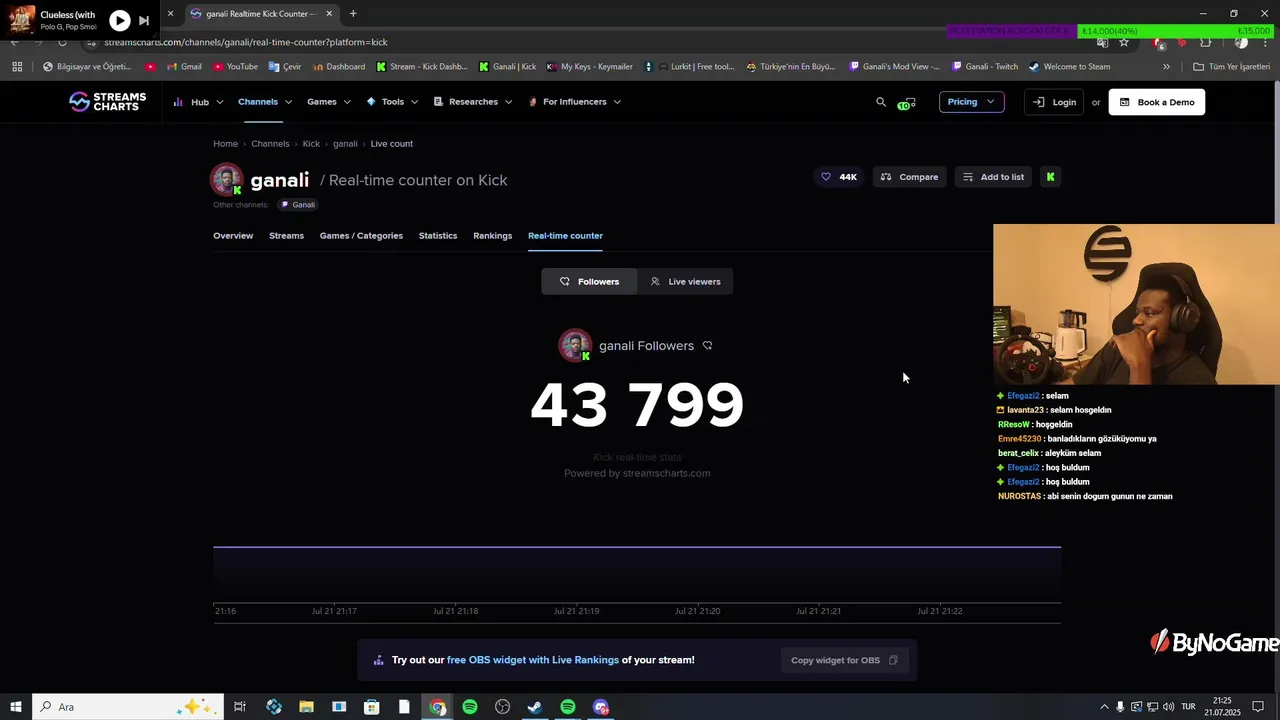1280x720 pixels.
Task: Click the heart icon showing 44K
Action: coord(838,177)
